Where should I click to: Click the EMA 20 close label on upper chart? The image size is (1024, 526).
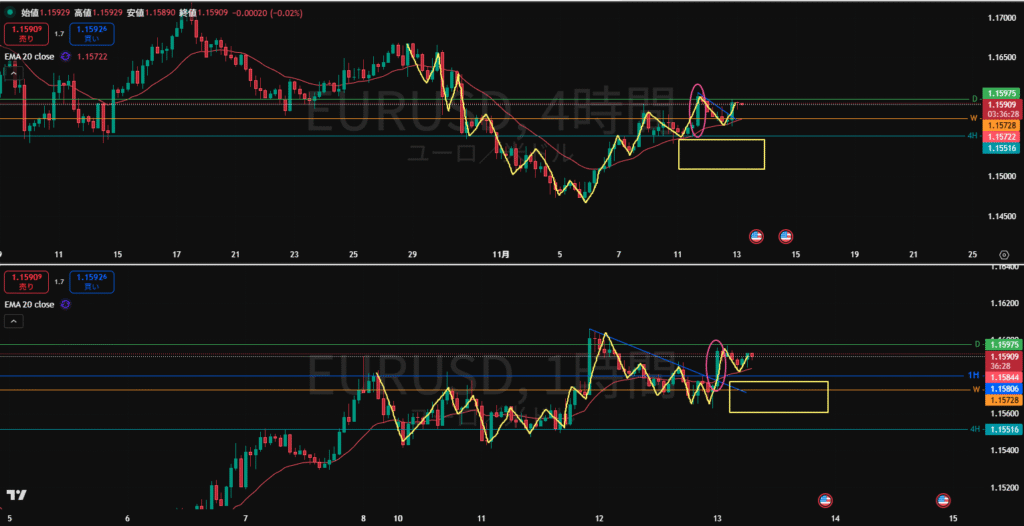pos(30,57)
